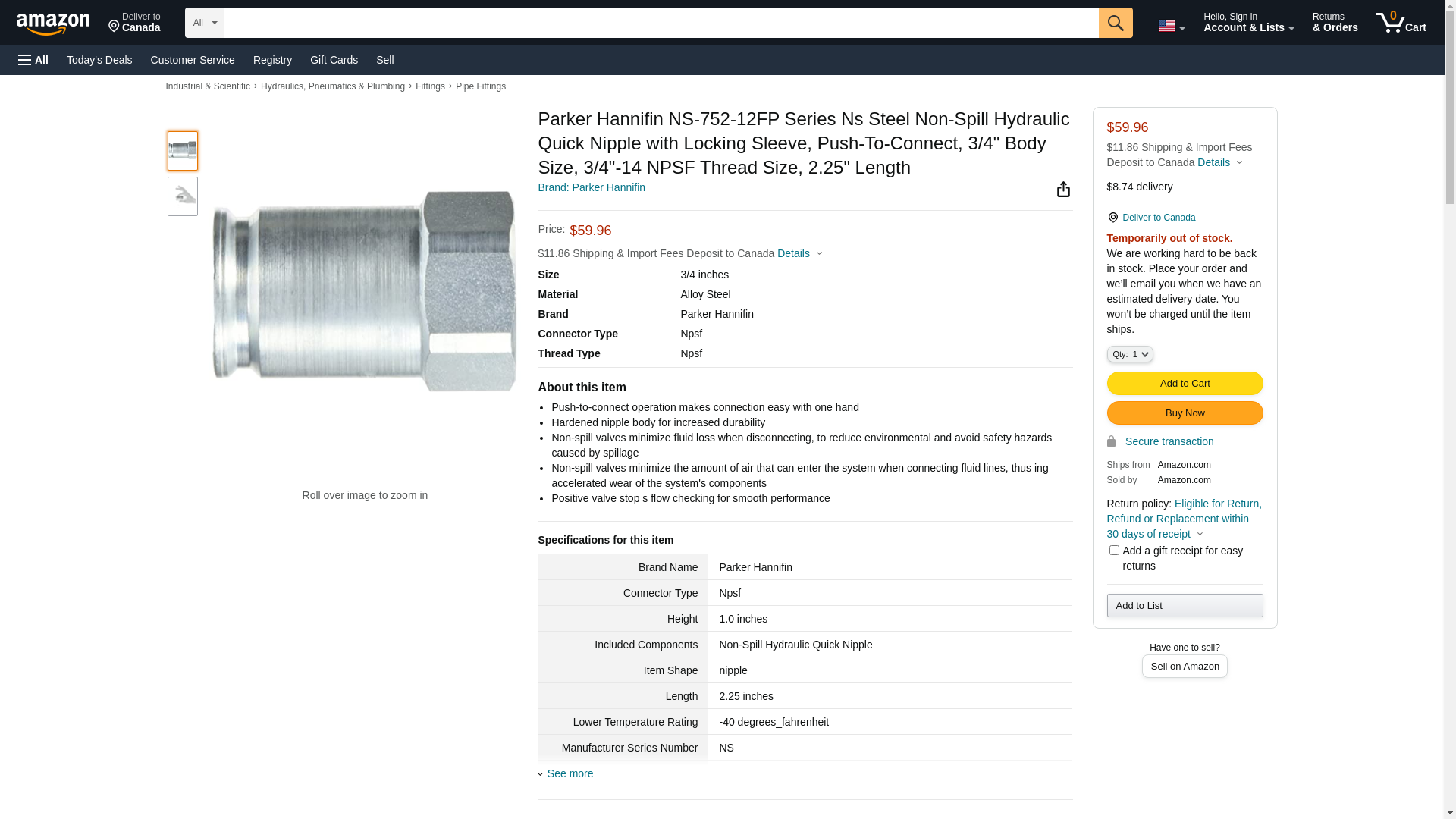
Task: Open the US flag language selector
Action: tap(1171, 26)
